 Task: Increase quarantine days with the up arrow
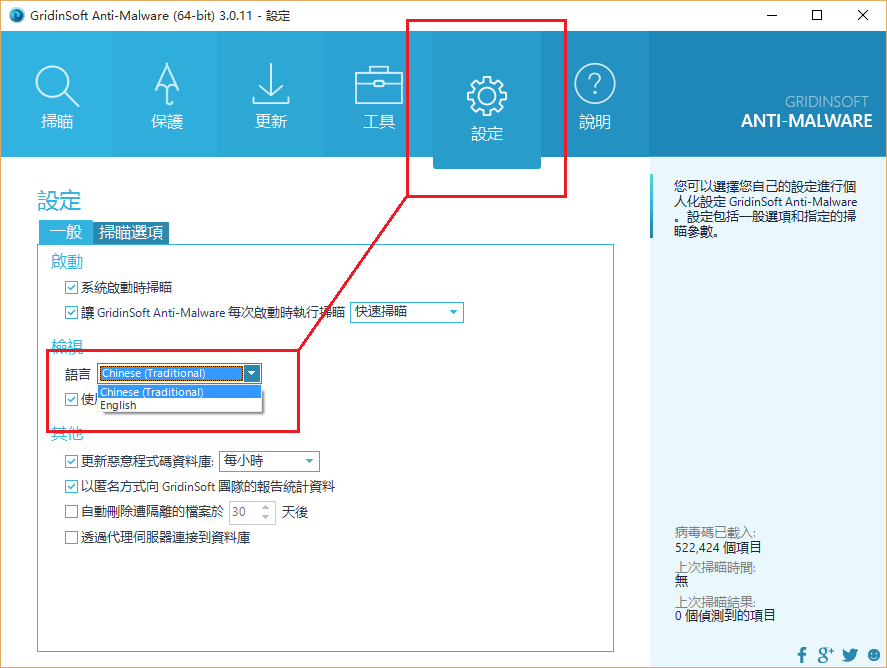(x=266, y=507)
